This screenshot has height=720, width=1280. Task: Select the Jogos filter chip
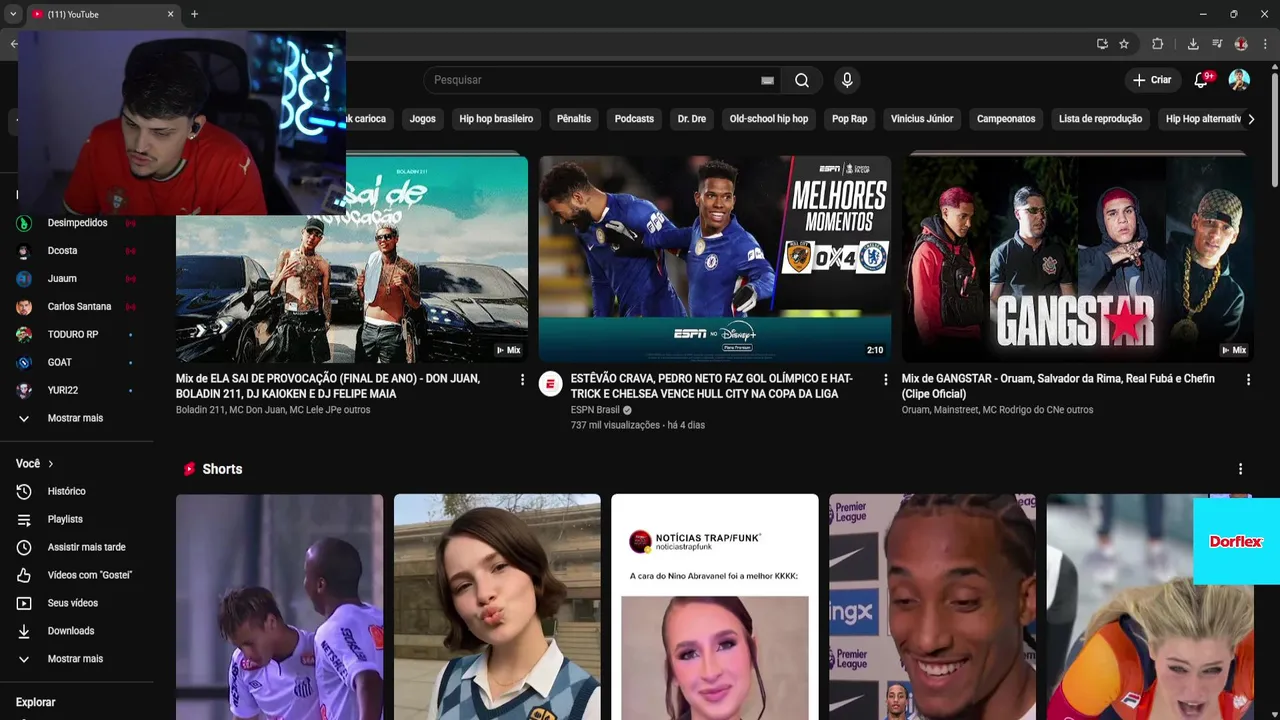pos(423,119)
